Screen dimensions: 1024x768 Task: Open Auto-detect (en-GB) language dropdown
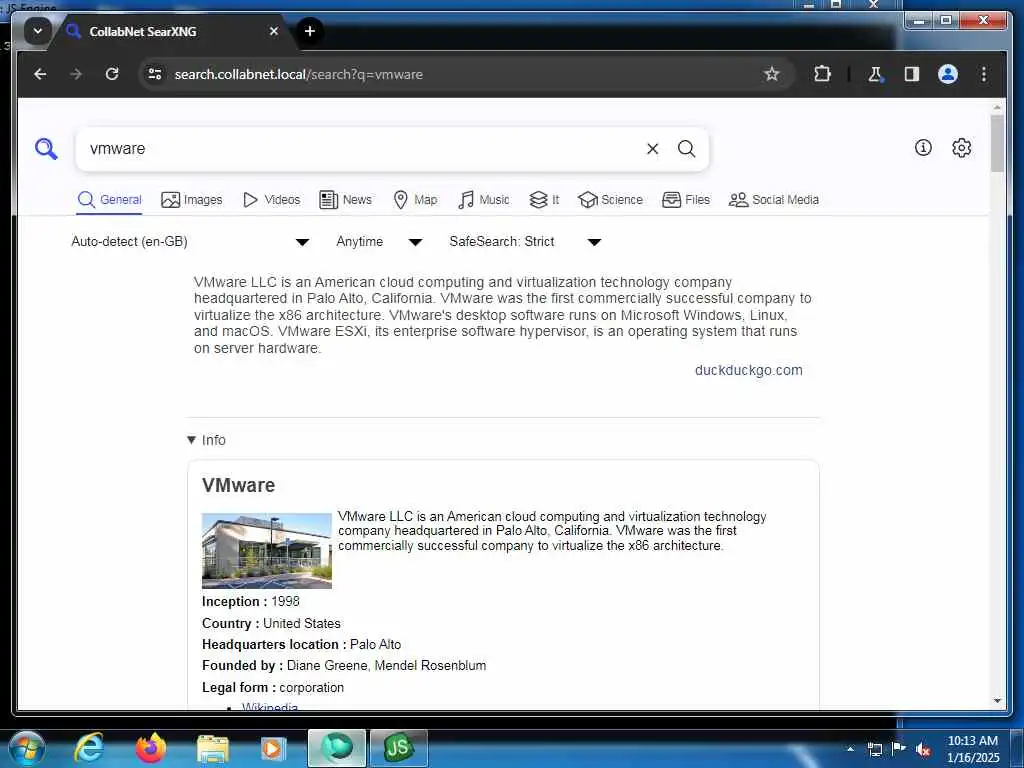(x=190, y=242)
